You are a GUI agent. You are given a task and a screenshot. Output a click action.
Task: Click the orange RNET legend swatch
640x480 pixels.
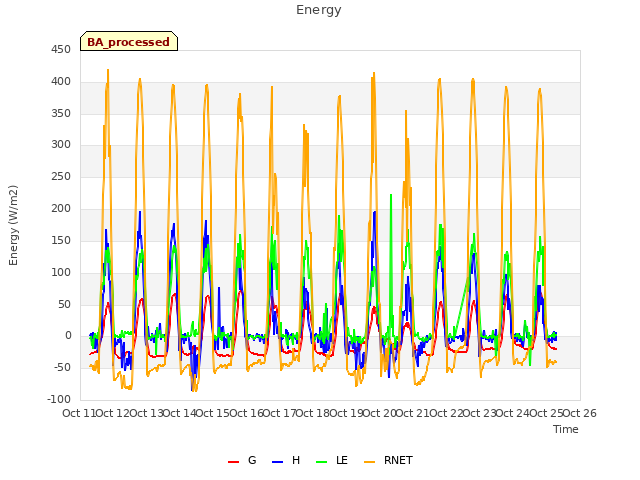369,462
